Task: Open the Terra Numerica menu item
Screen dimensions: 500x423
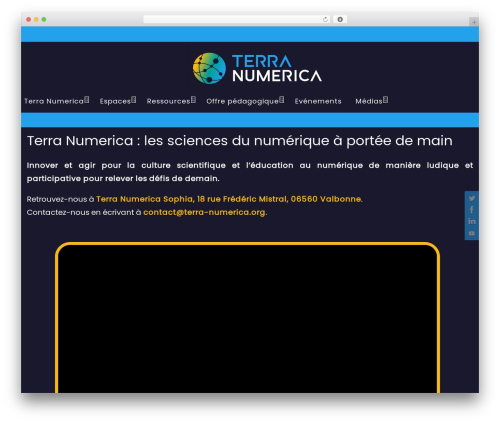Action: click(54, 101)
